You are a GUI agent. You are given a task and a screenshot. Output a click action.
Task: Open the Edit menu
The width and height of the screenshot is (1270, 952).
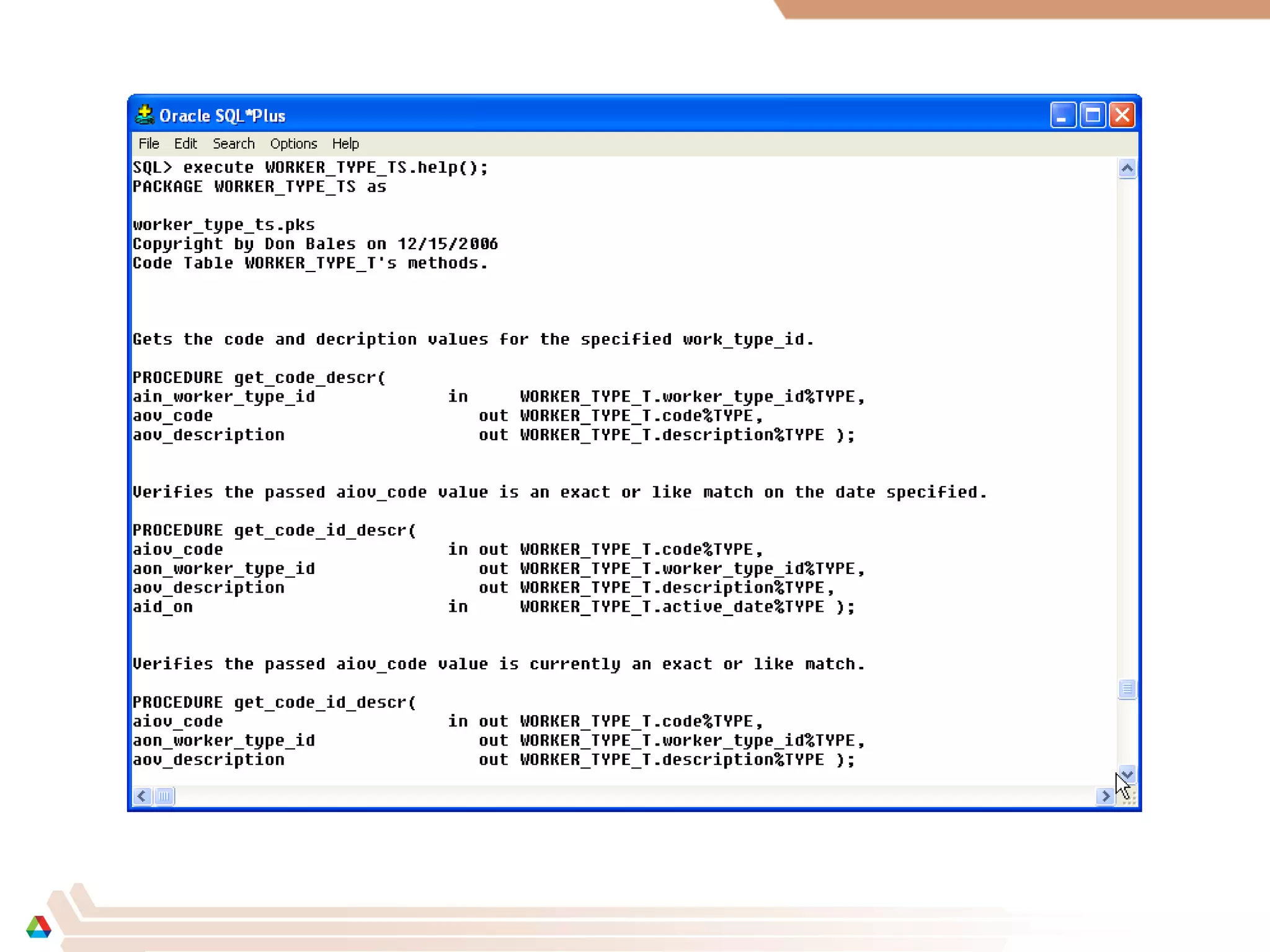pyautogui.click(x=185, y=144)
